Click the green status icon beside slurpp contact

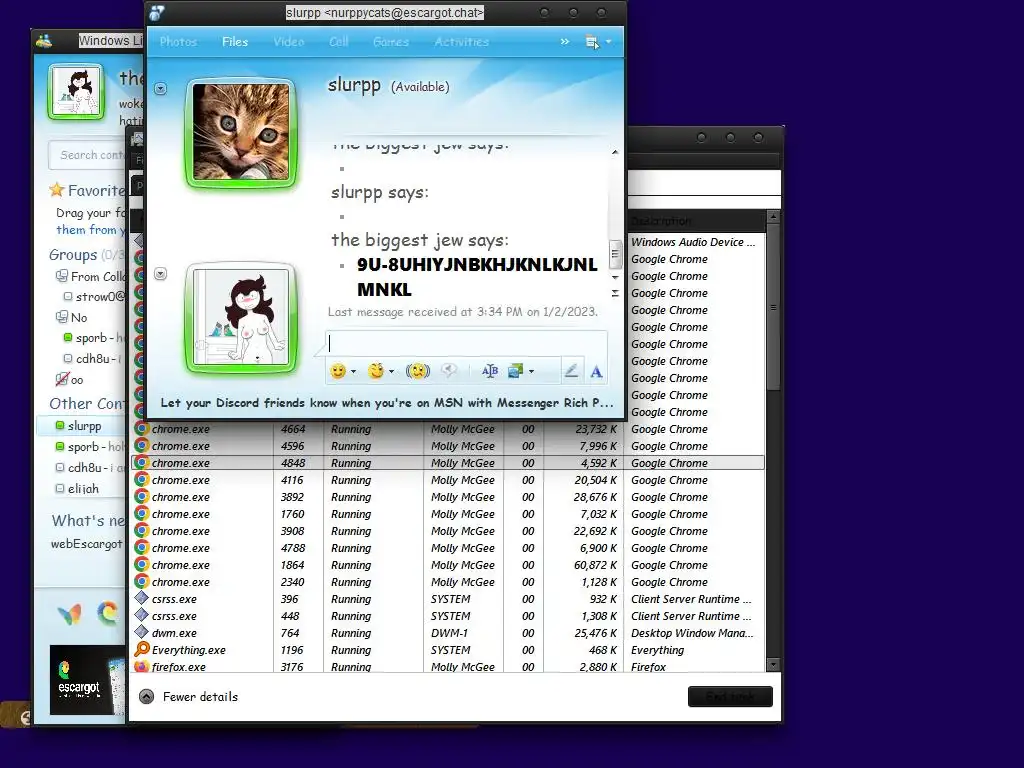pos(60,425)
